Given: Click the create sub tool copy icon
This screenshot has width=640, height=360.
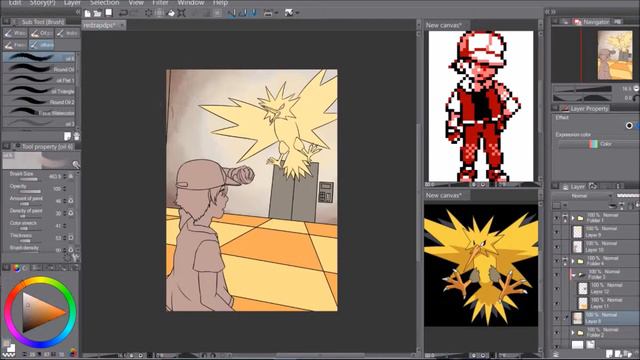Looking at the screenshot, I should tap(67, 136).
